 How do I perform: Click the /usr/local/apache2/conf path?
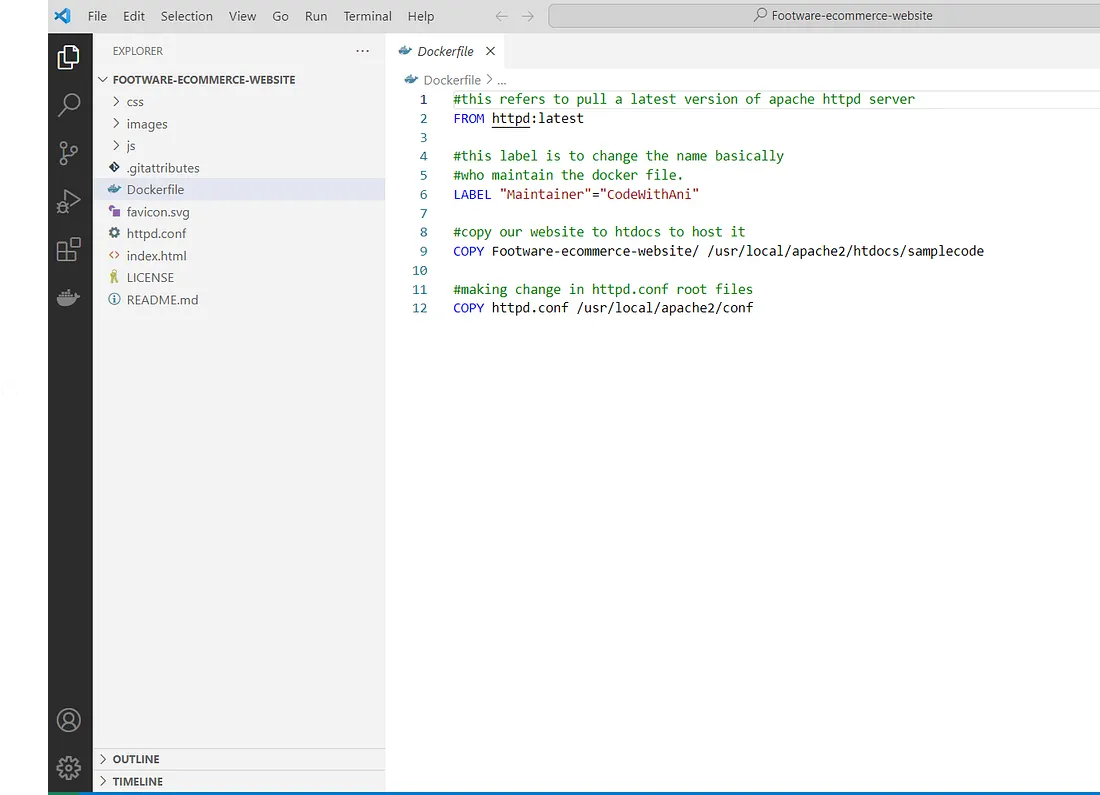click(x=665, y=307)
